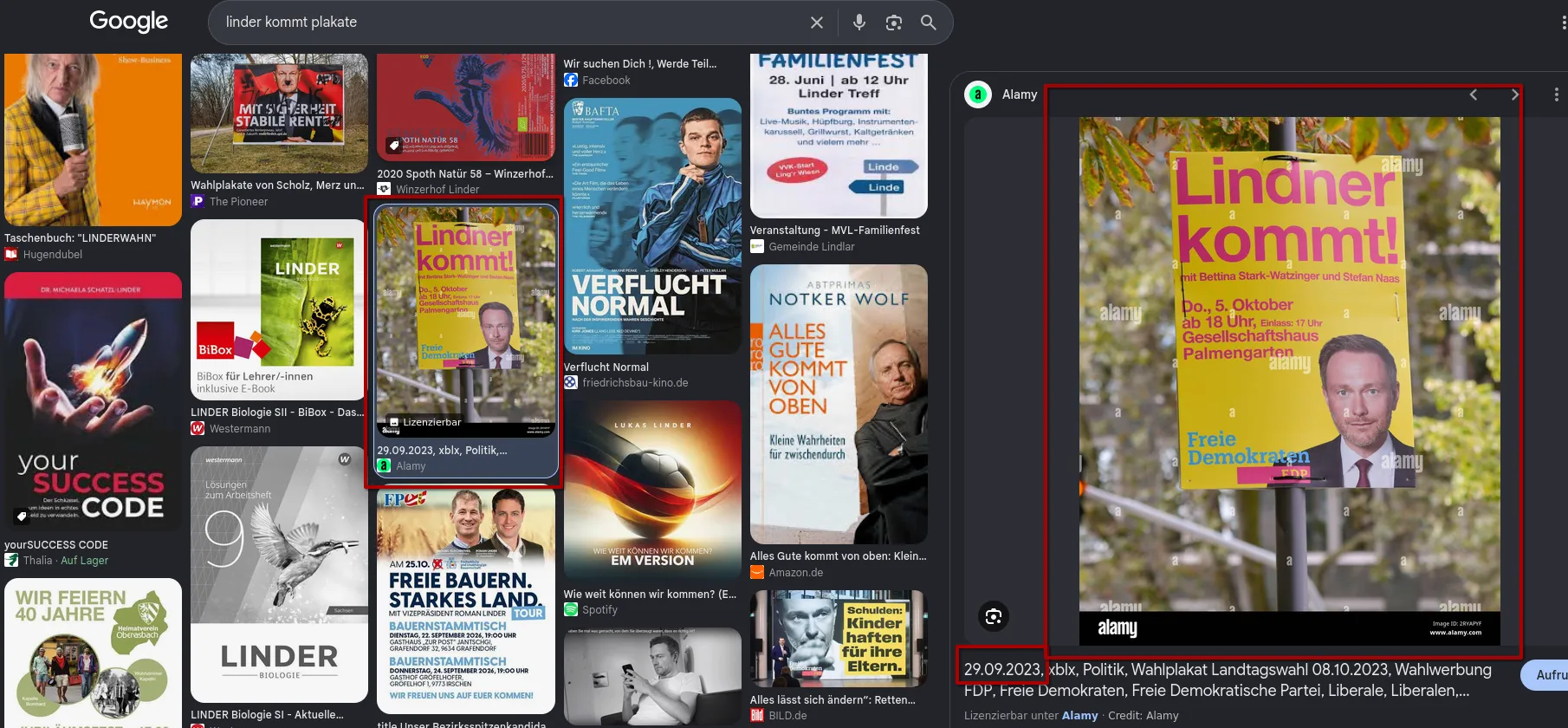Open 'Wir suchen Dich' Facebook result

[640, 64]
